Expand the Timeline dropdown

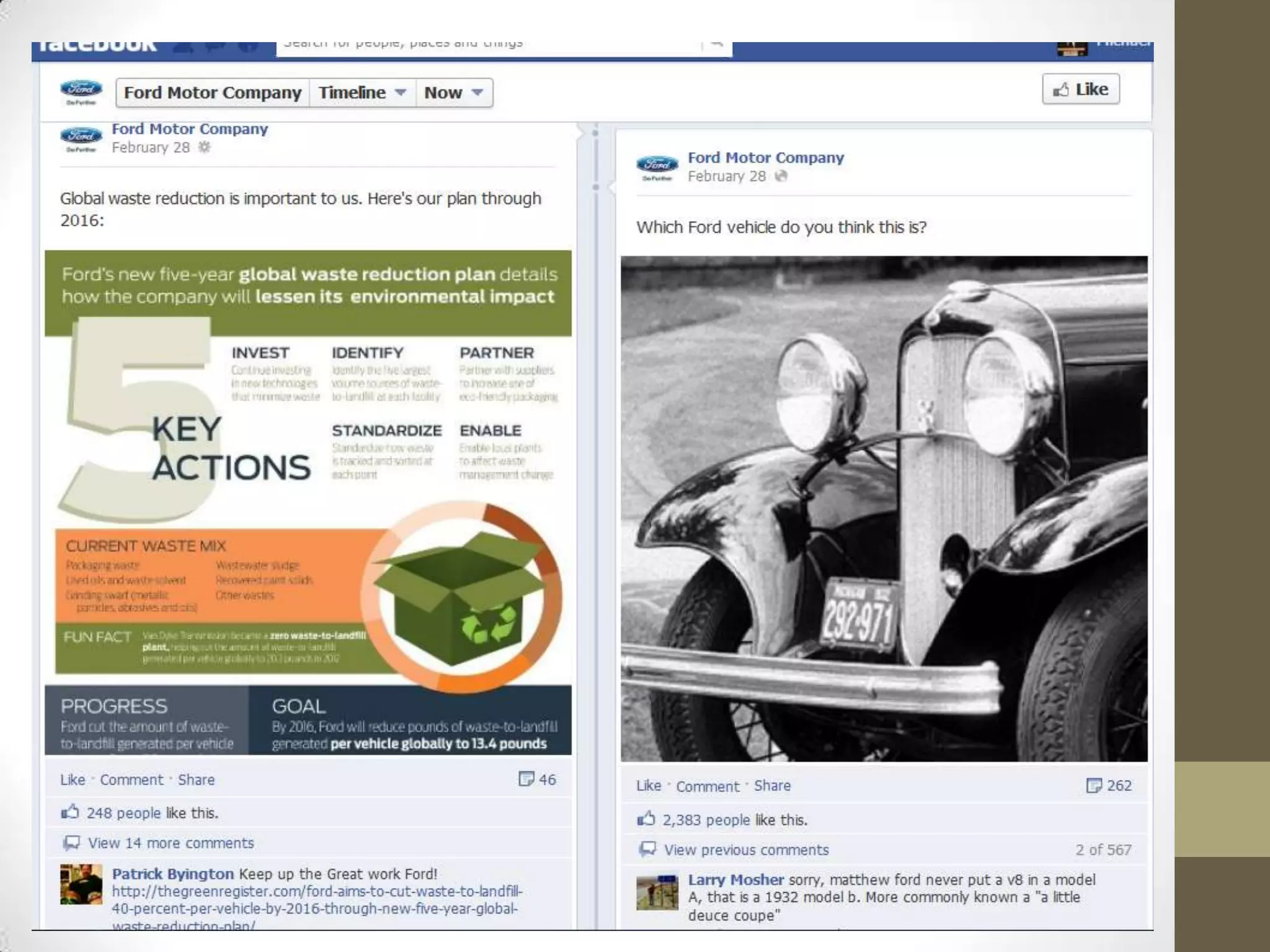coord(362,92)
